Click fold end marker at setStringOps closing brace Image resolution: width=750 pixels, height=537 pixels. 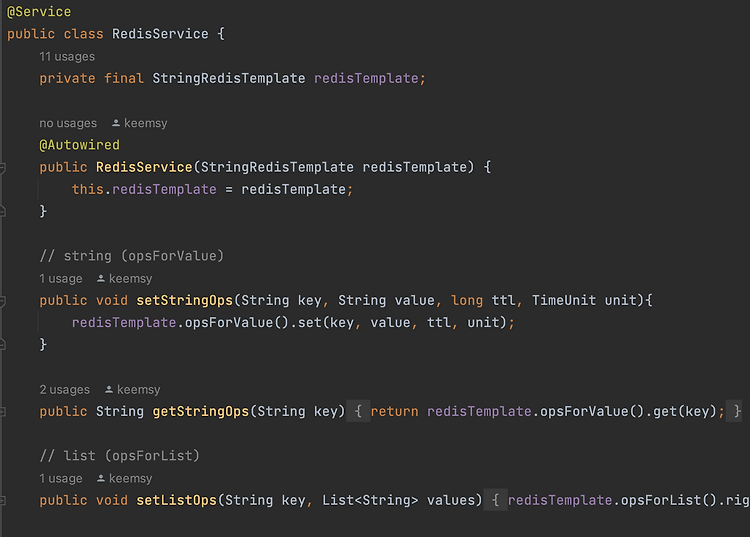pyautogui.click(x=2, y=345)
